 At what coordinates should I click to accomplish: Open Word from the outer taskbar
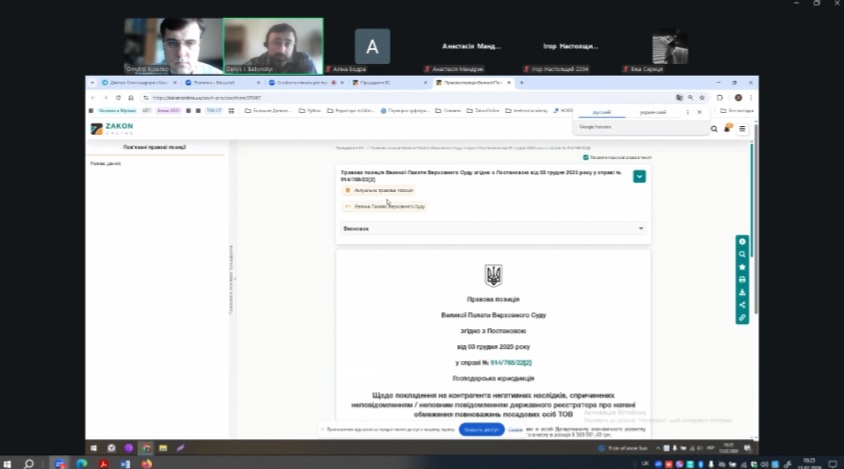pyautogui.click(x=125, y=464)
